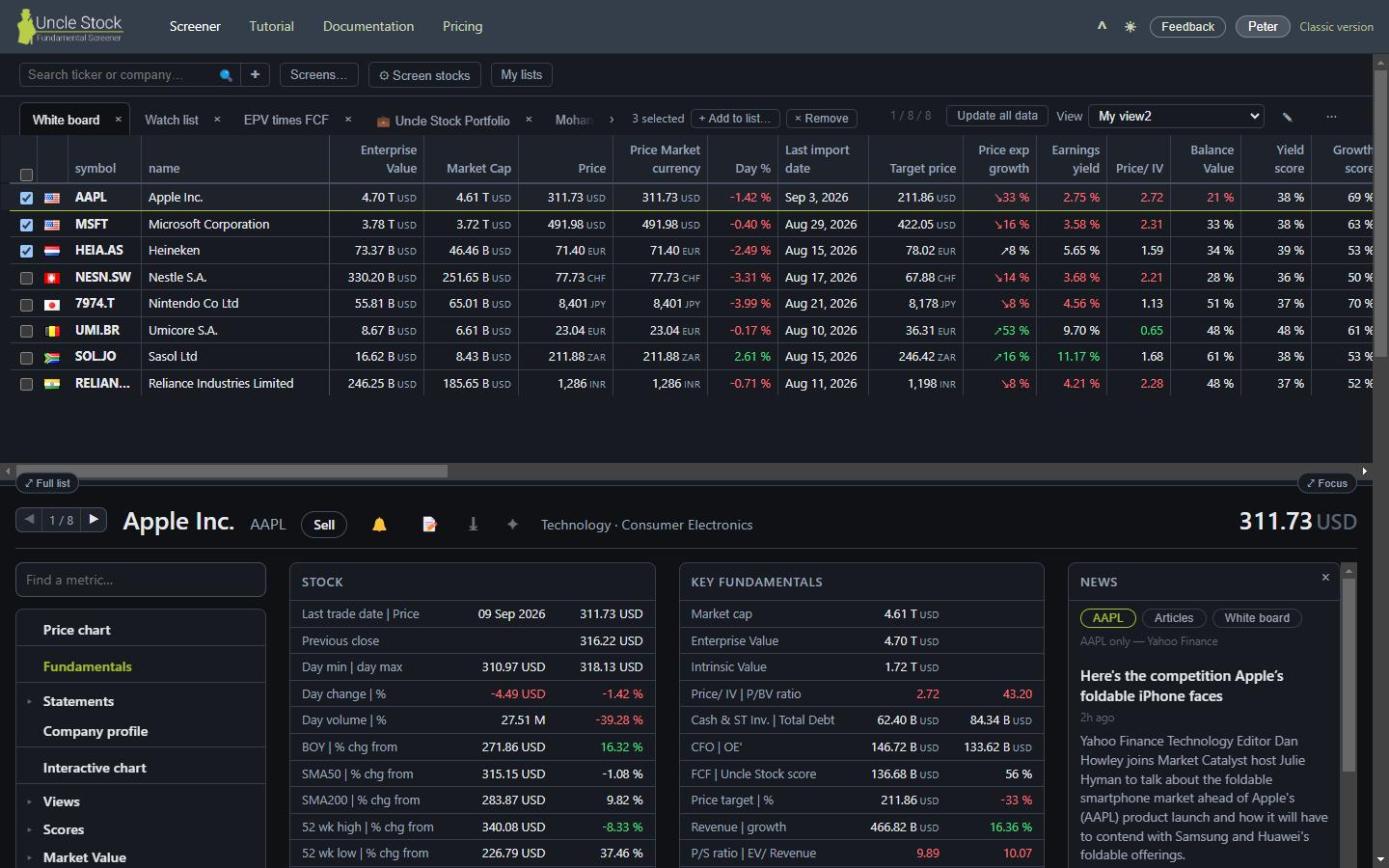Image resolution: width=1389 pixels, height=868 pixels.
Task: Expand the Views section
Action: coord(29,802)
